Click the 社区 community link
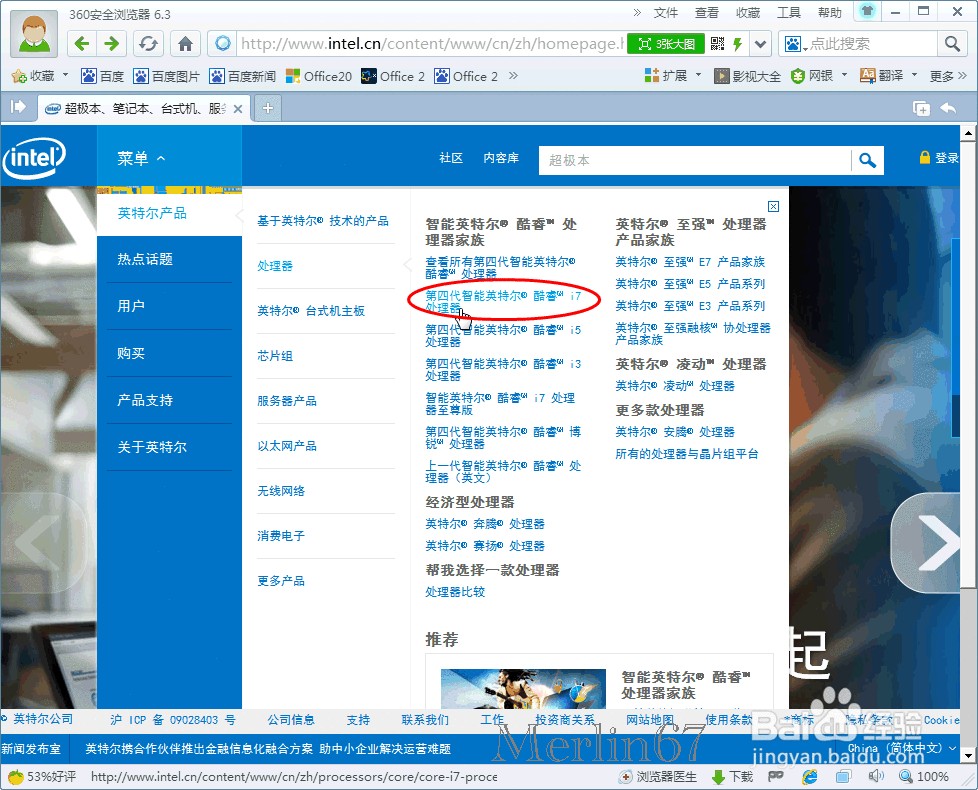This screenshot has width=978, height=790. click(x=451, y=158)
